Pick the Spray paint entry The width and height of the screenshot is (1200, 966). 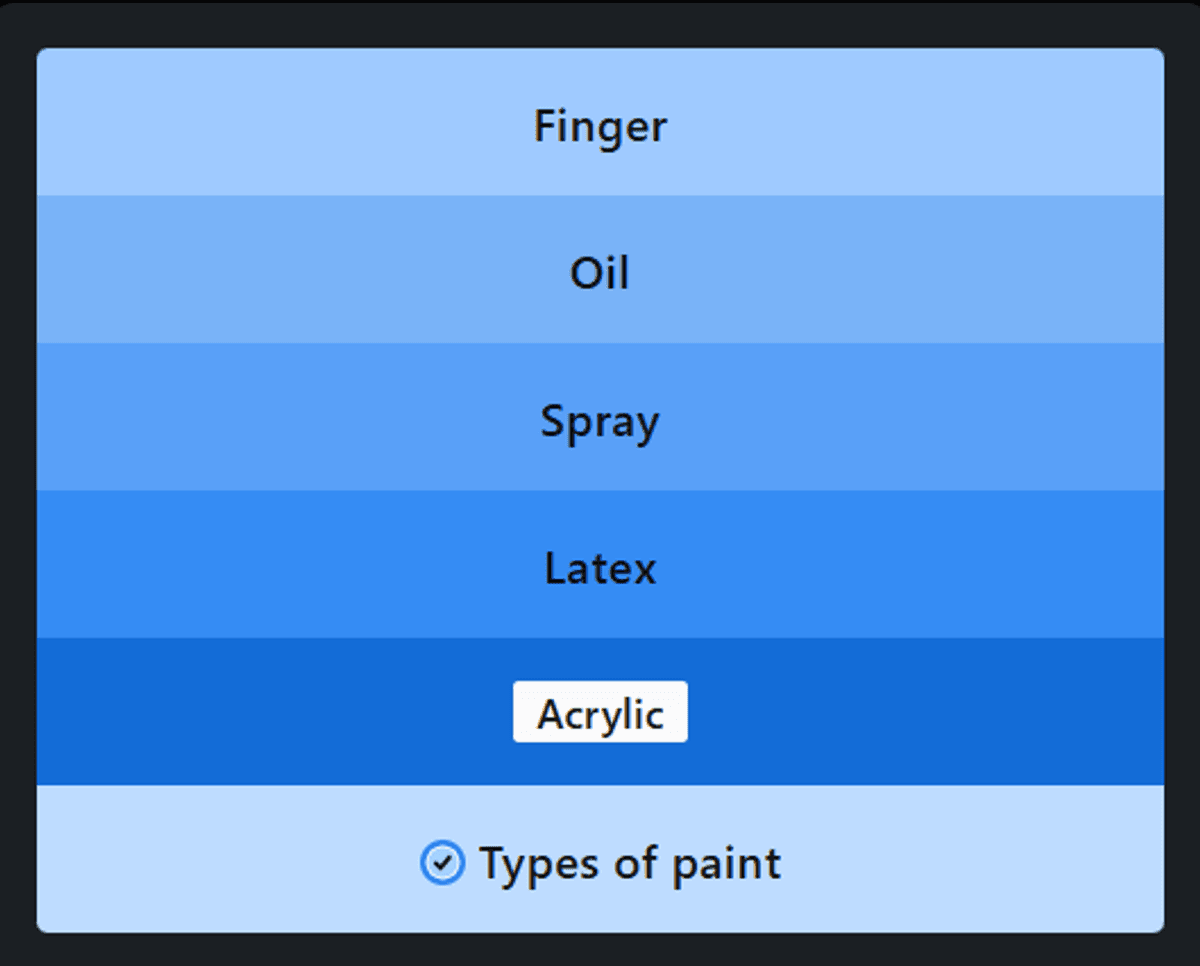click(x=600, y=421)
